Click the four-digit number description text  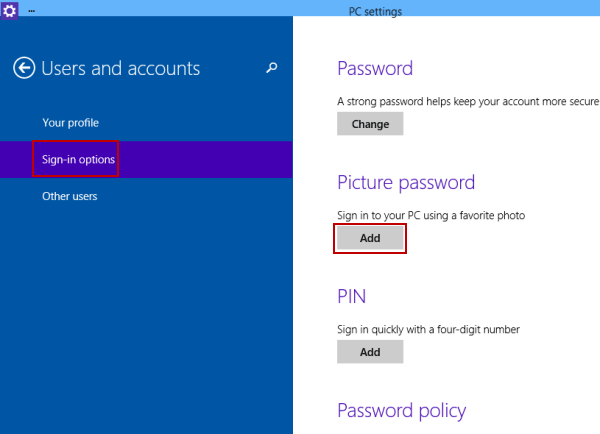point(428,330)
